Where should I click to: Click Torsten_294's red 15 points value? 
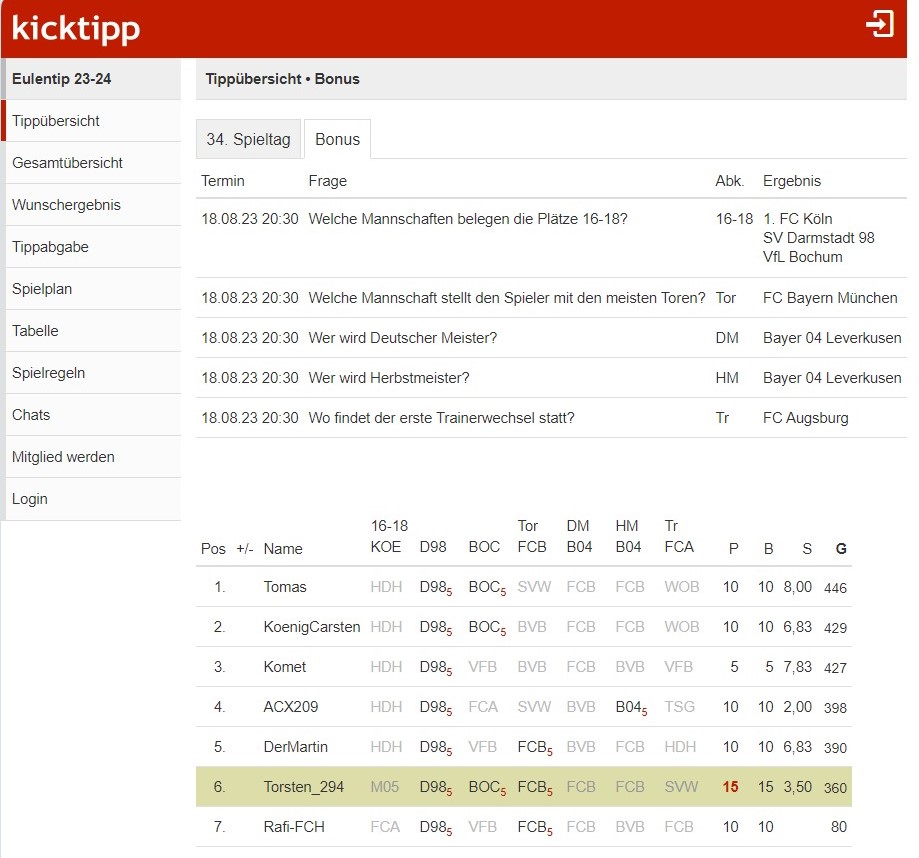(x=730, y=786)
